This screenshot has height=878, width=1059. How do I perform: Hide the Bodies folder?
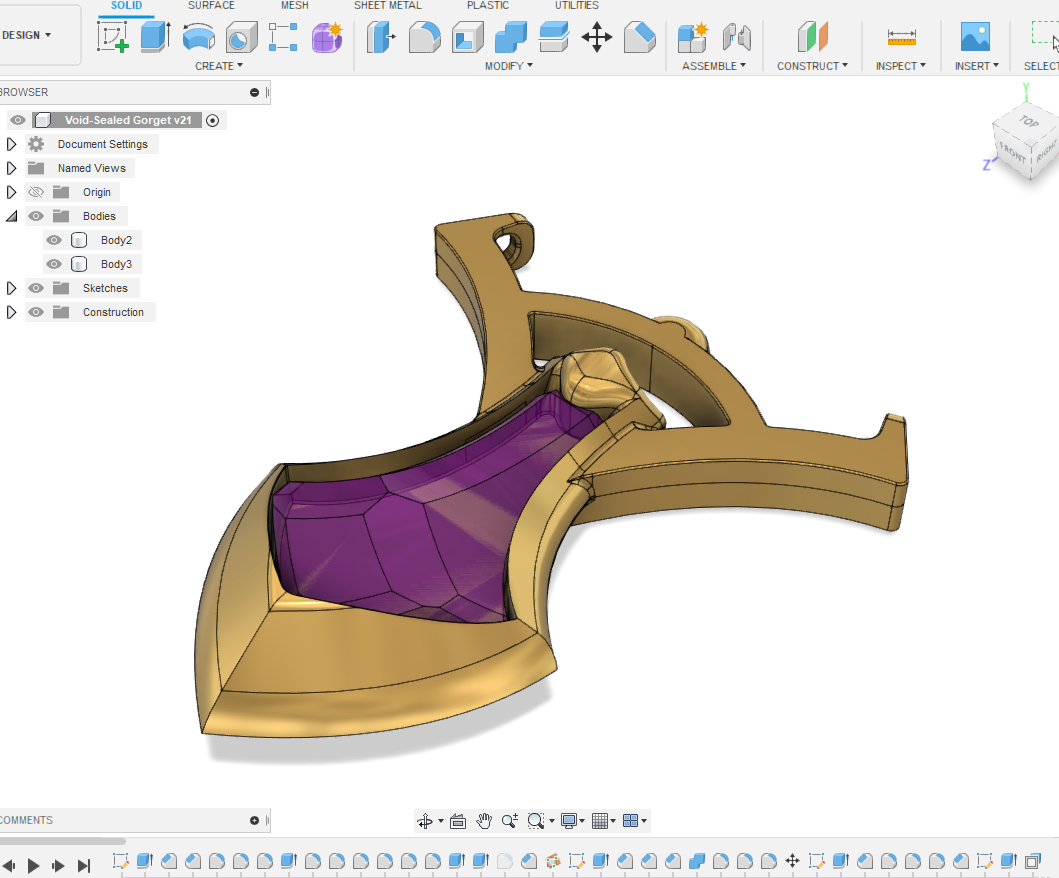pyautogui.click(x=36, y=216)
